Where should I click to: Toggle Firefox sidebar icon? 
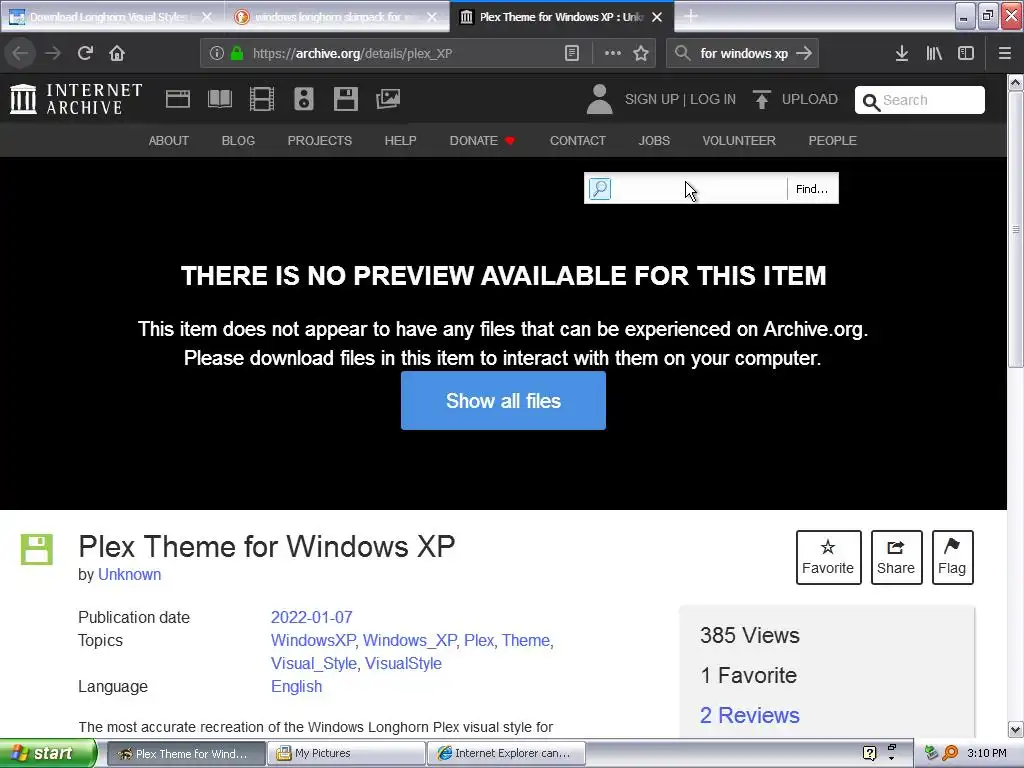point(966,54)
